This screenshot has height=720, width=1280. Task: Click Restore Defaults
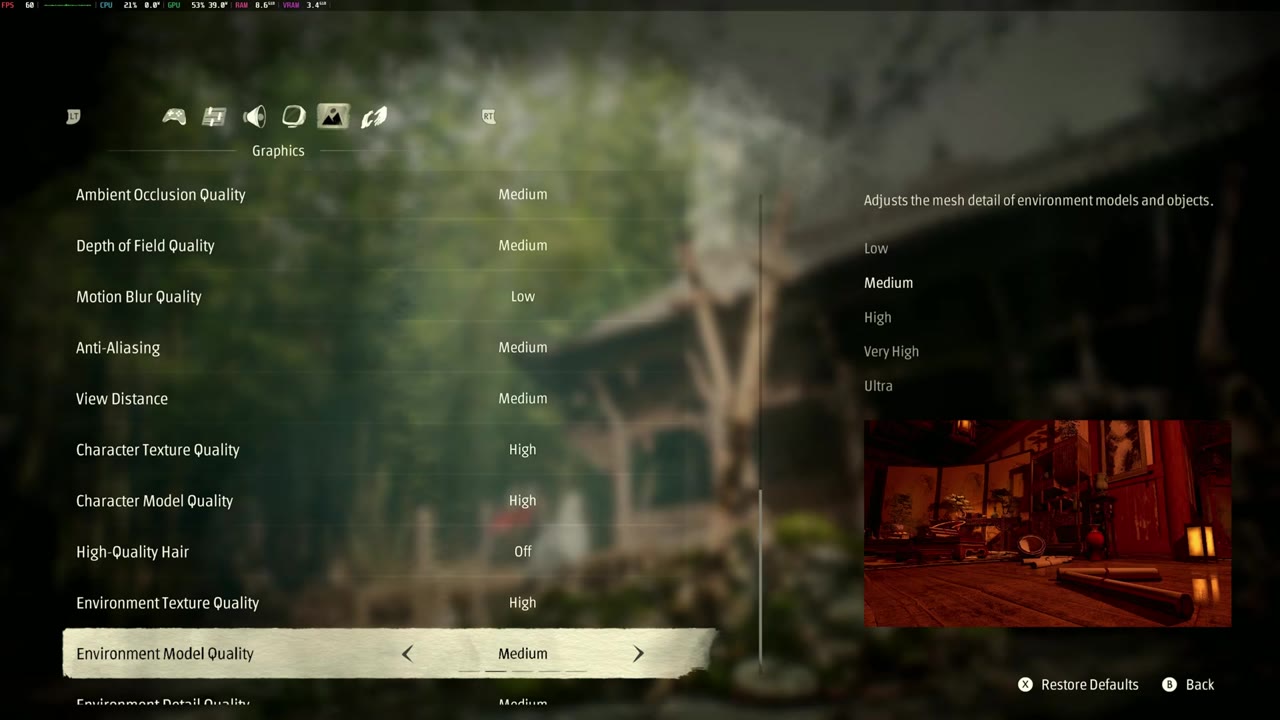(x=1078, y=685)
